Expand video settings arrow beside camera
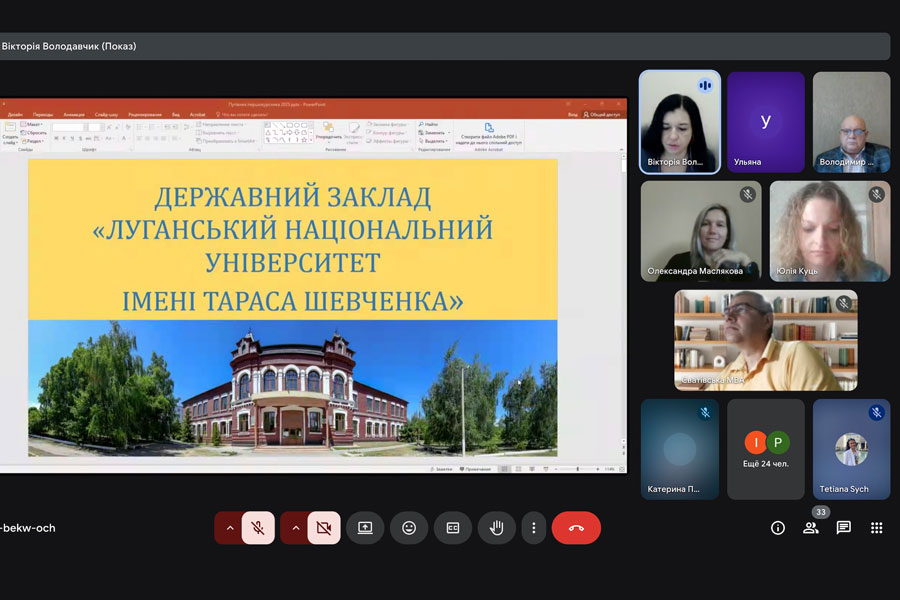 (x=295, y=528)
